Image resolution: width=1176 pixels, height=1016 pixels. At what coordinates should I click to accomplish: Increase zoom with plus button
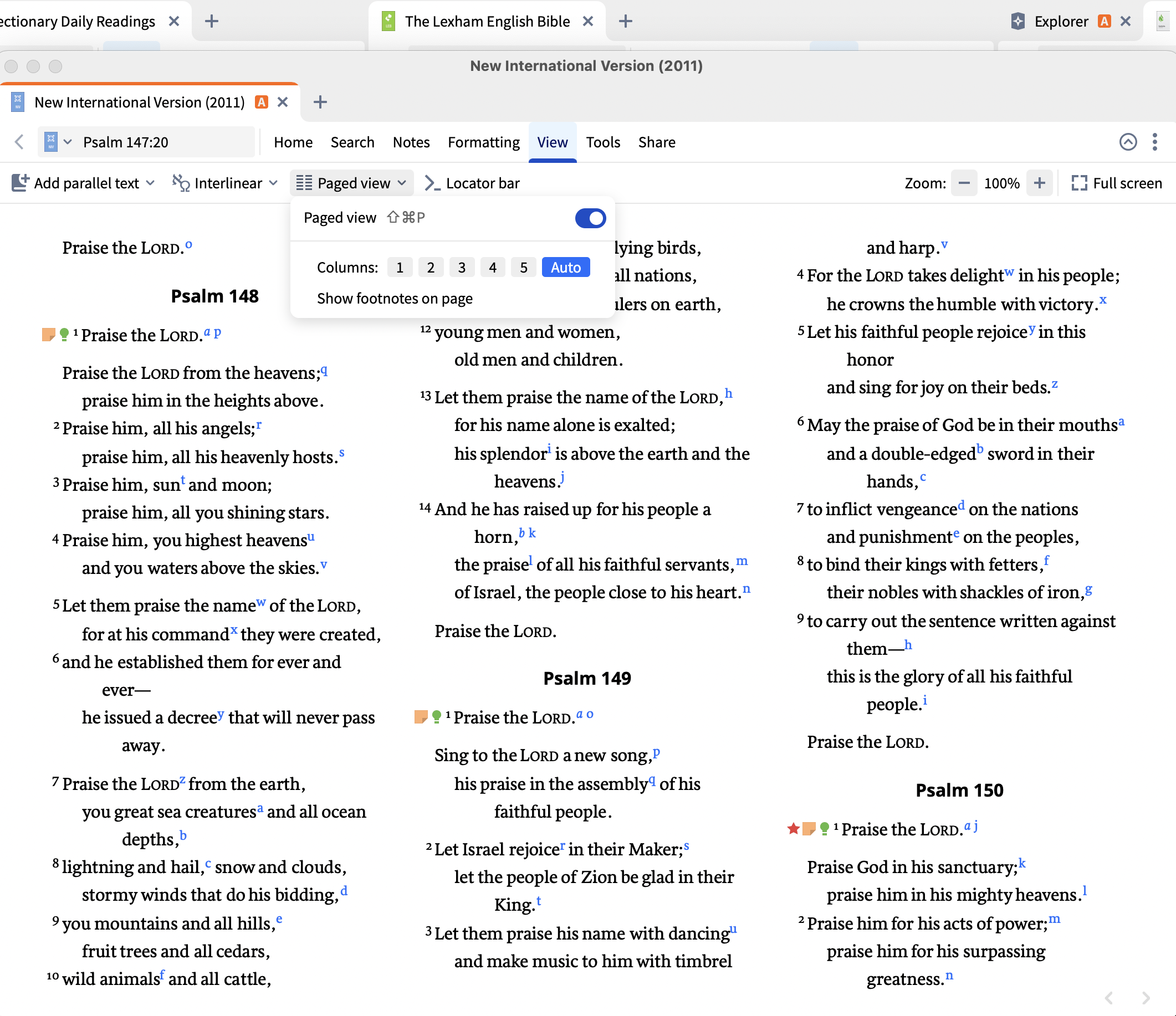click(1039, 183)
